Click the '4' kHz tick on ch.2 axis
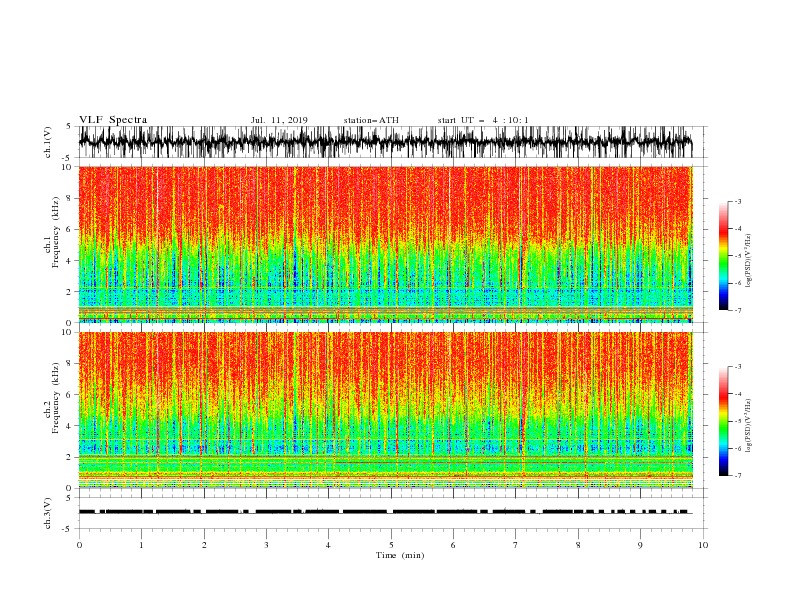This screenshot has height=612, width=792. point(70,426)
